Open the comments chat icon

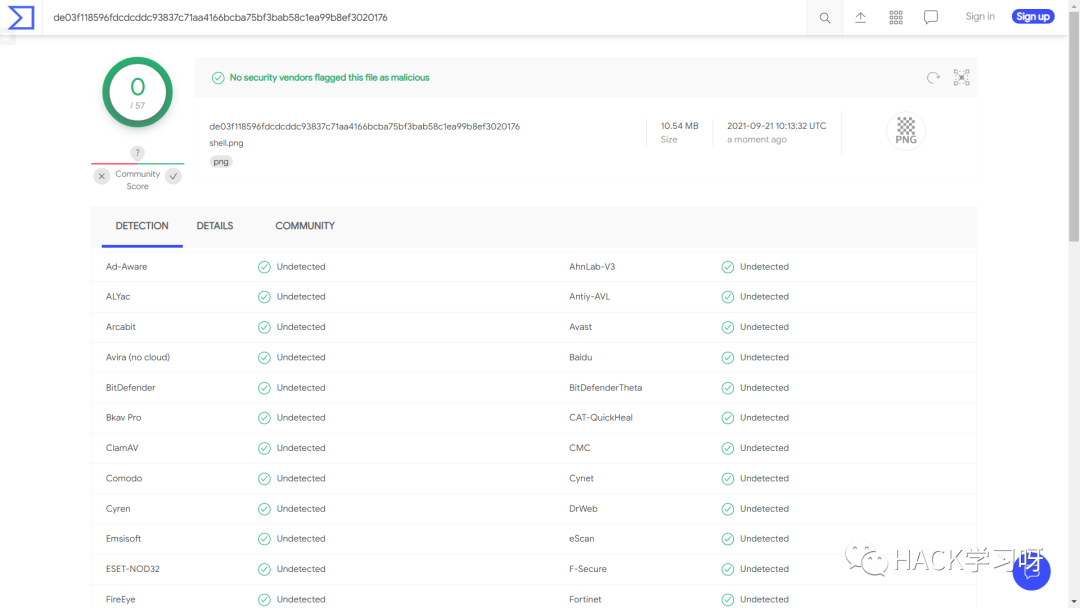(931, 17)
